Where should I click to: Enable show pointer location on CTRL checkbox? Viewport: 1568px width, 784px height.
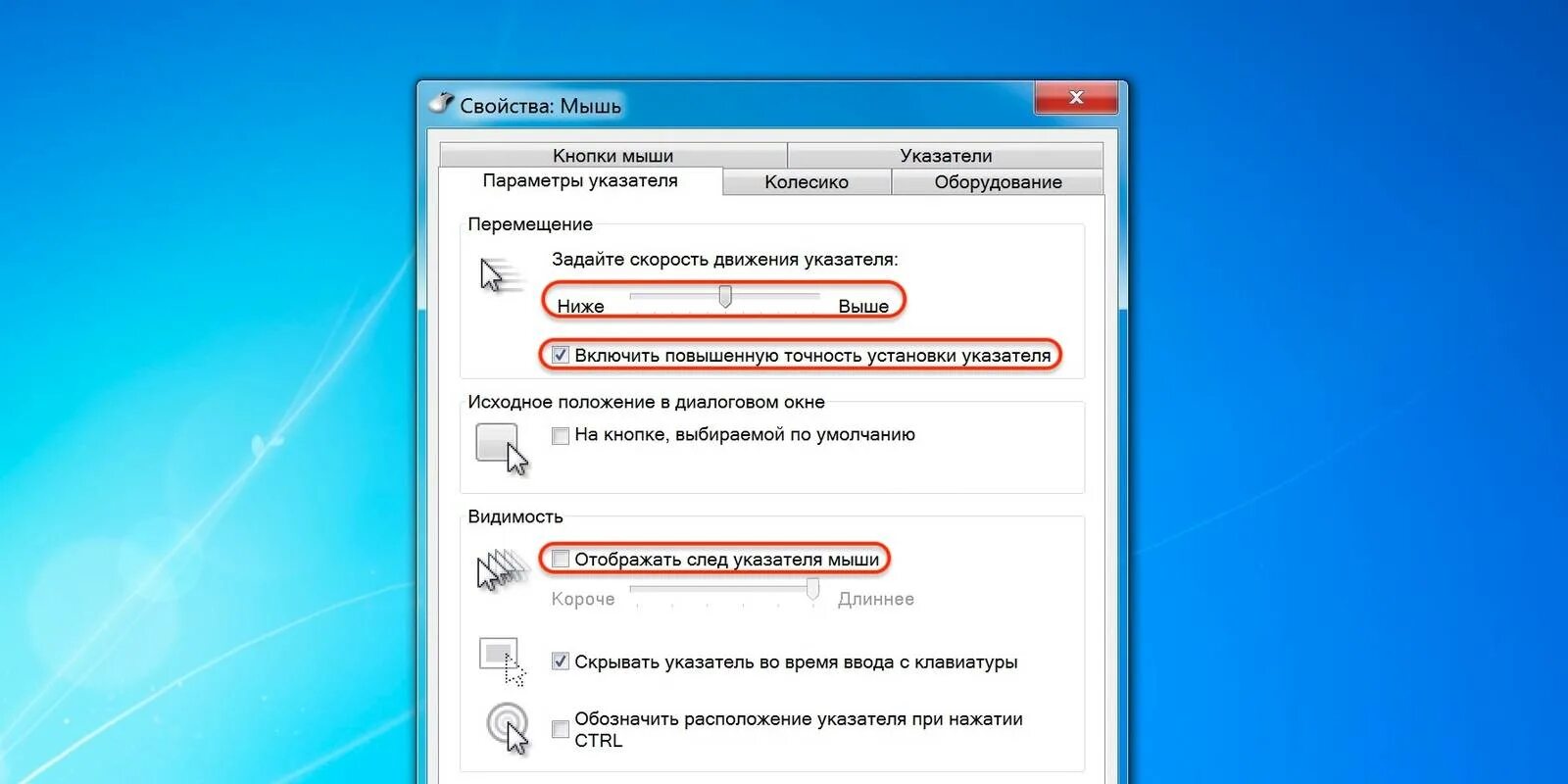point(561,729)
